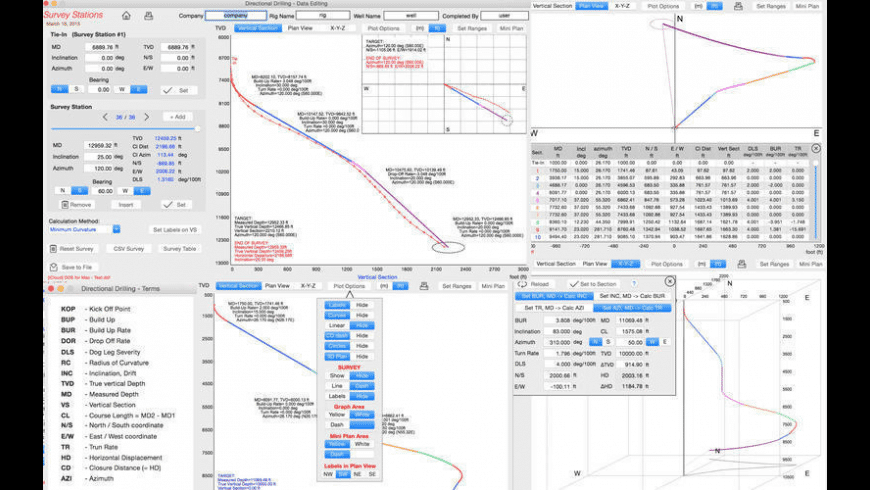Go to the next survey station with the right chevron
The height and width of the screenshot is (490, 870).
point(146,117)
